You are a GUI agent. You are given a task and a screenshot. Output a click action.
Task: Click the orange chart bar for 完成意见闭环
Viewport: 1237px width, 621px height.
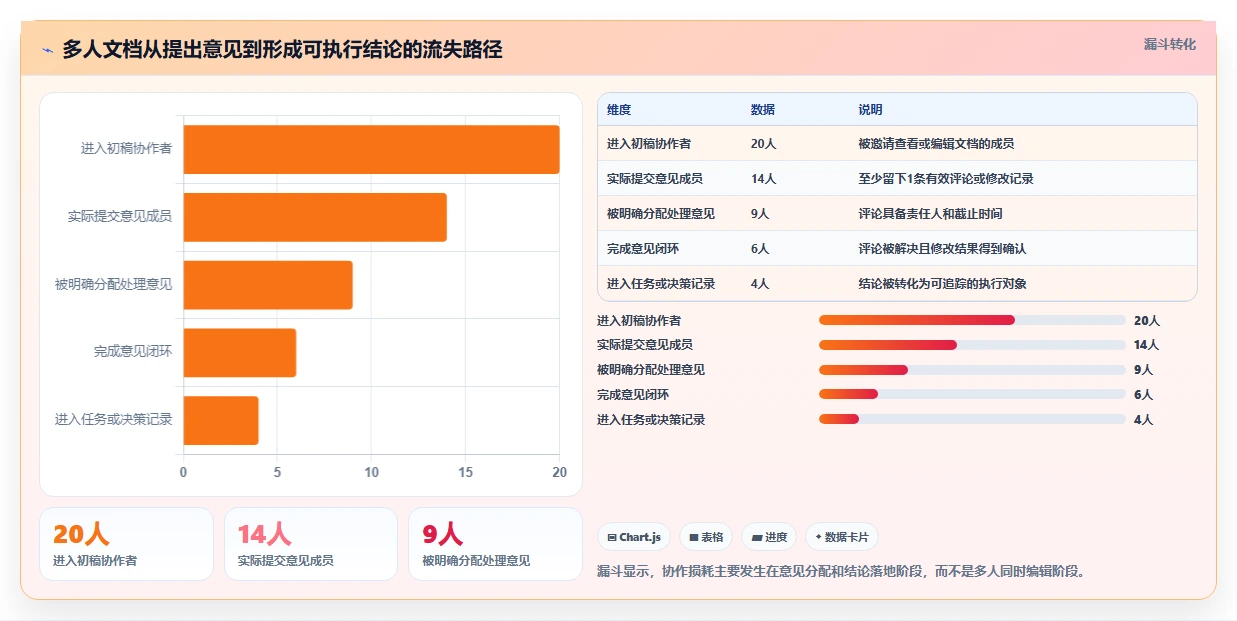239,353
